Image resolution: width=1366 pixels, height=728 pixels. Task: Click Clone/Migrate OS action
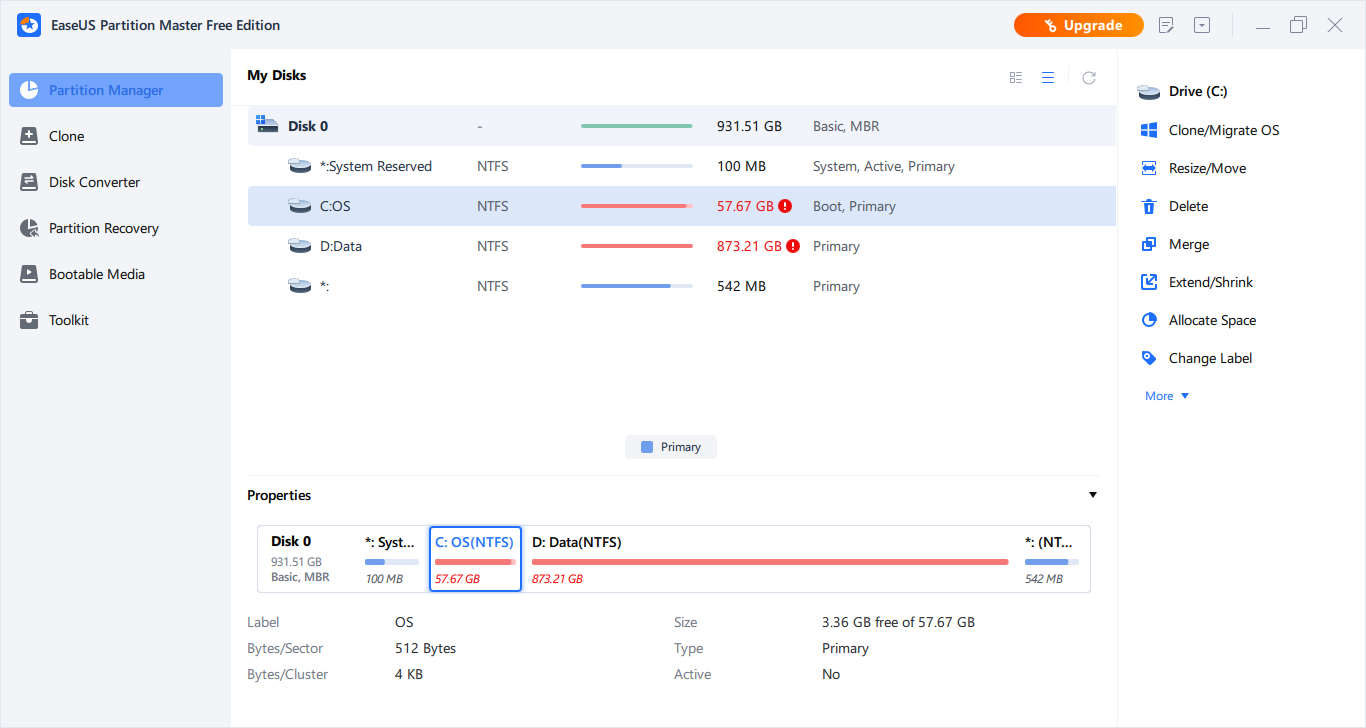coord(1224,130)
